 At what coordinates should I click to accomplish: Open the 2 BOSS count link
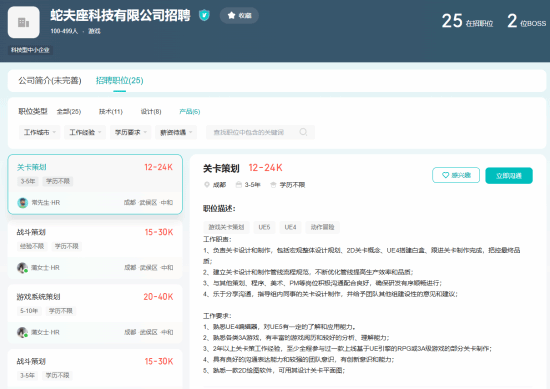pyautogui.click(x=526, y=21)
